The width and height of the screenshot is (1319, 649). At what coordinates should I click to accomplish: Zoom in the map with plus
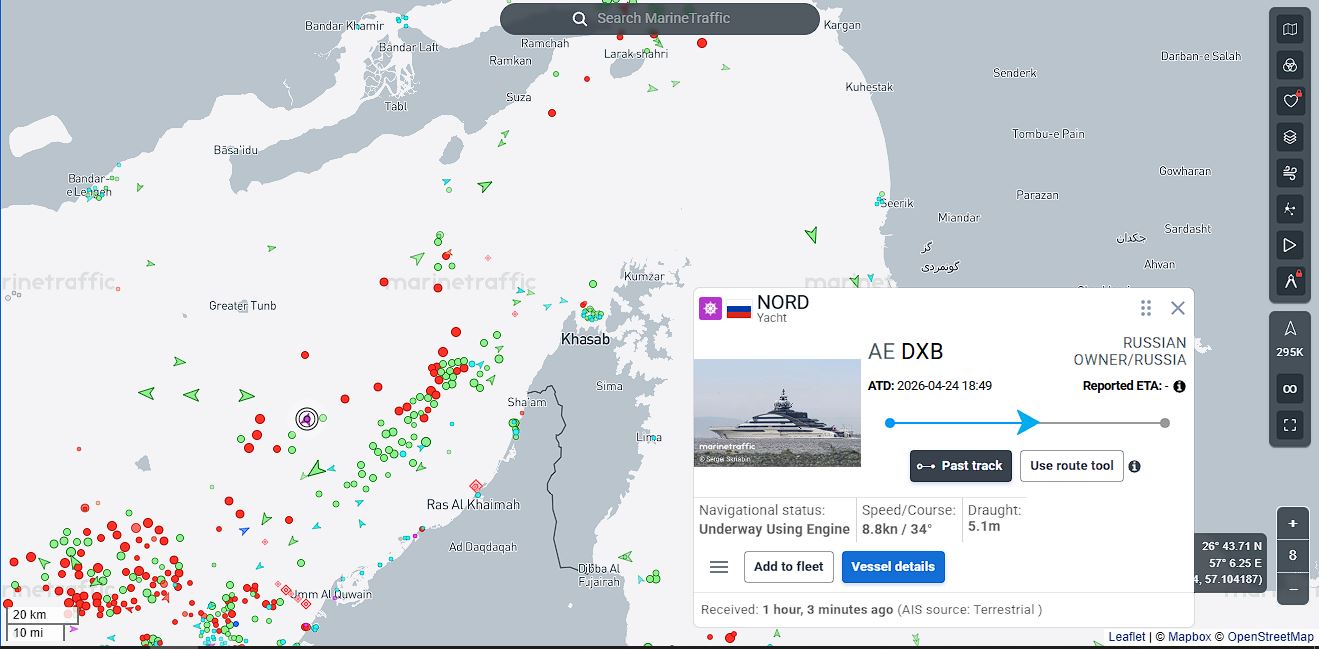(x=1293, y=523)
